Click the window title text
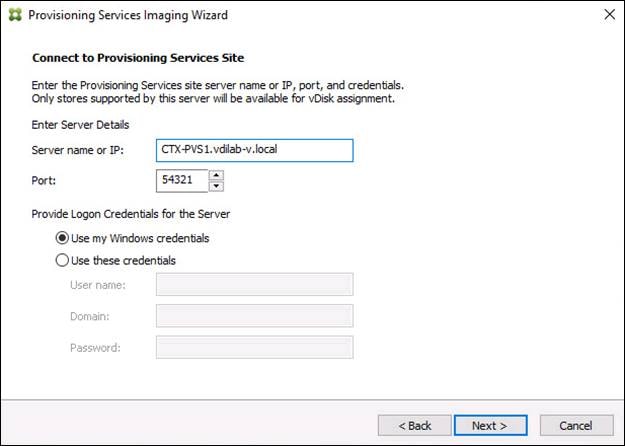 (127, 15)
